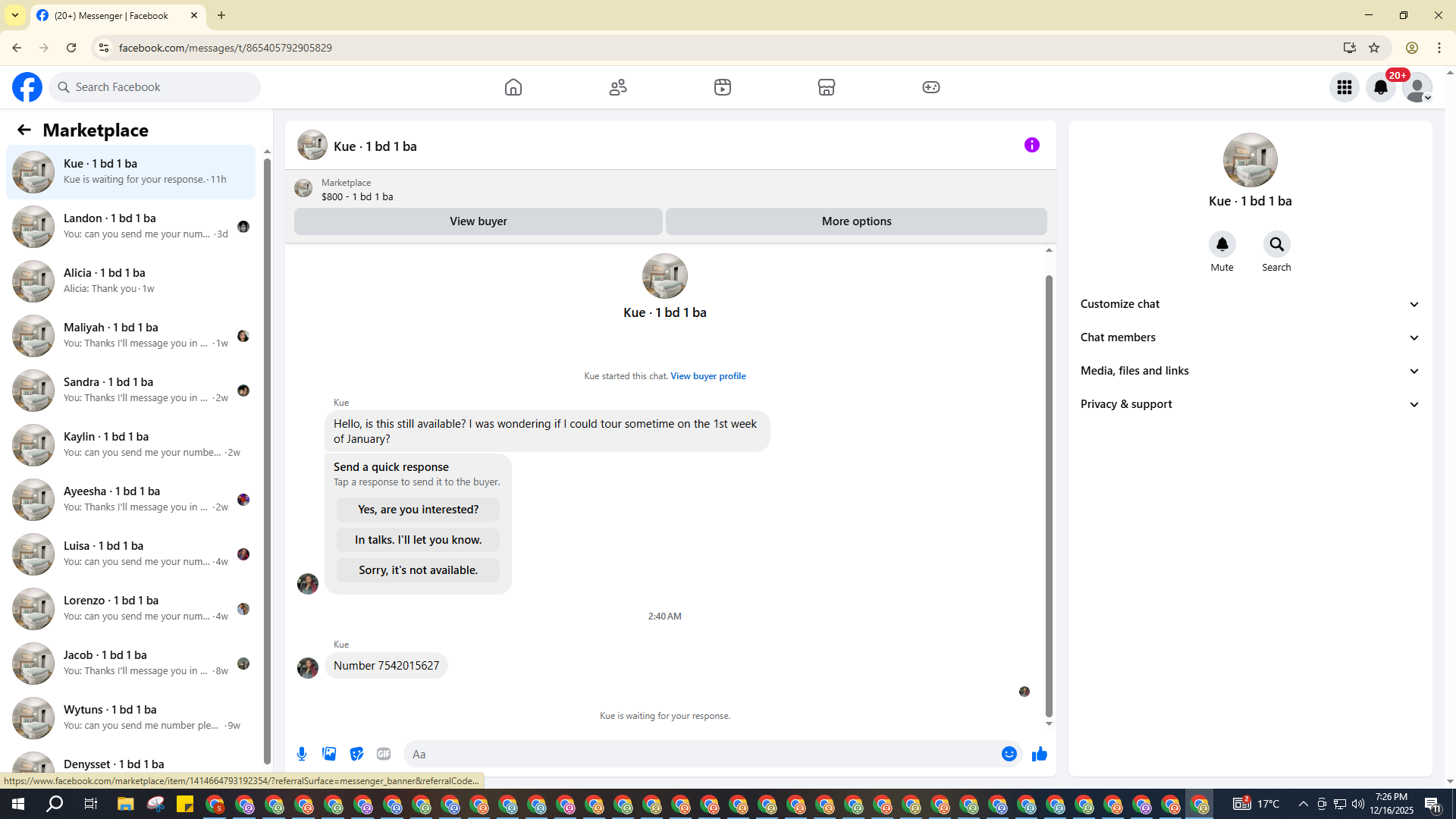Send quick reply "Yes, are you interested?"
Screen dimensions: 1456x819
pyautogui.click(x=419, y=510)
